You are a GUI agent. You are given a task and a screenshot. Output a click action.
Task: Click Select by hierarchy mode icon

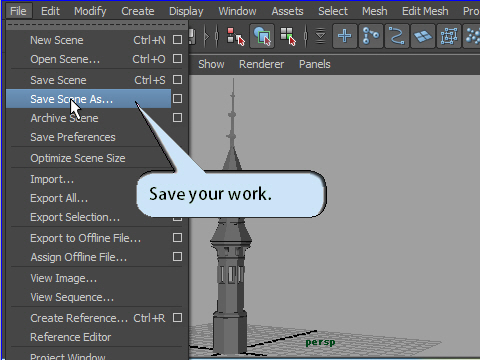coord(236,36)
